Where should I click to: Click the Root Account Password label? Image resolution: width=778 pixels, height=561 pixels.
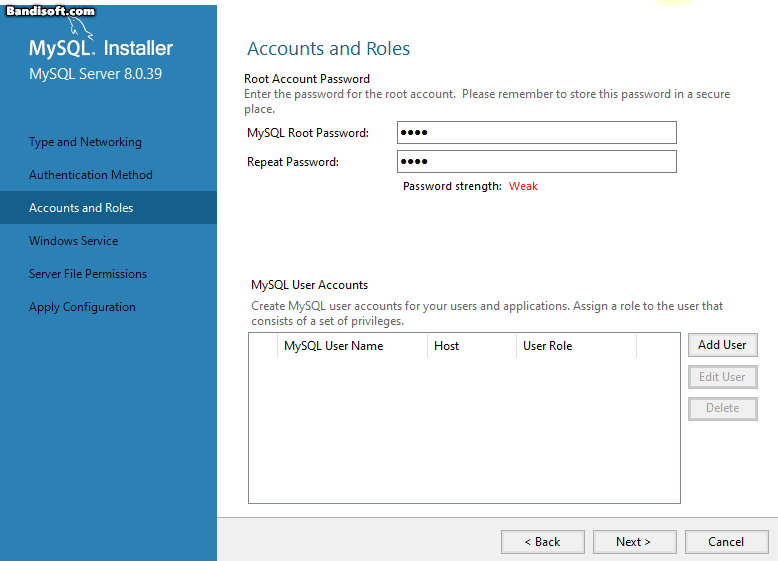click(307, 79)
